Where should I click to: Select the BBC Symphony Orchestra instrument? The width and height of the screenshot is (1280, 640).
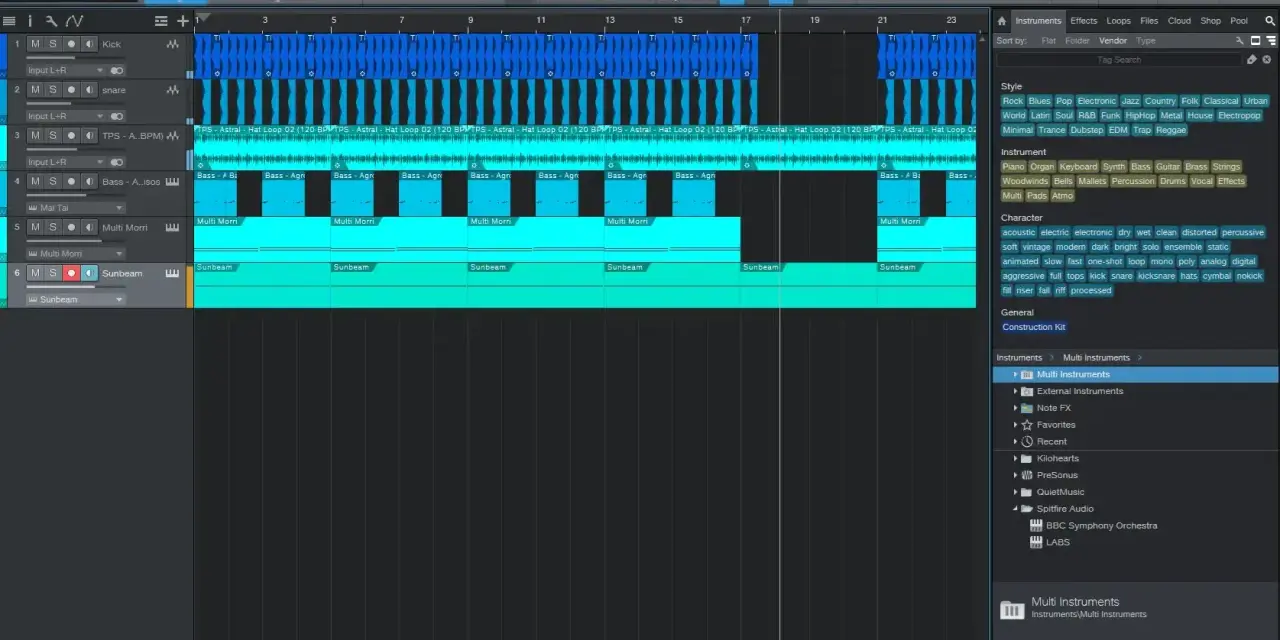[x=1101, y=525]
